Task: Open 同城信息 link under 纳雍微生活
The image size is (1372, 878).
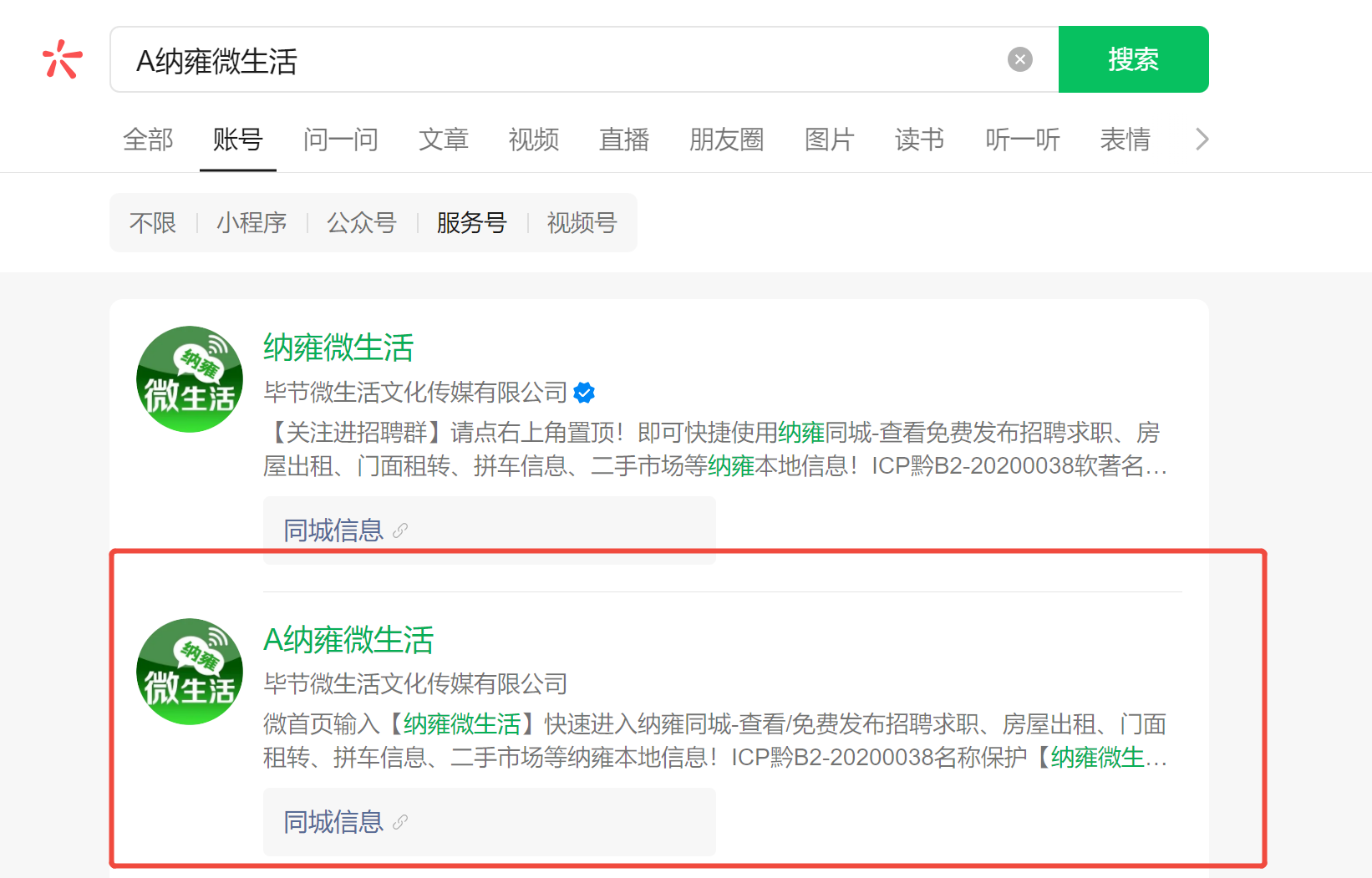Action: tap(333, 530)
